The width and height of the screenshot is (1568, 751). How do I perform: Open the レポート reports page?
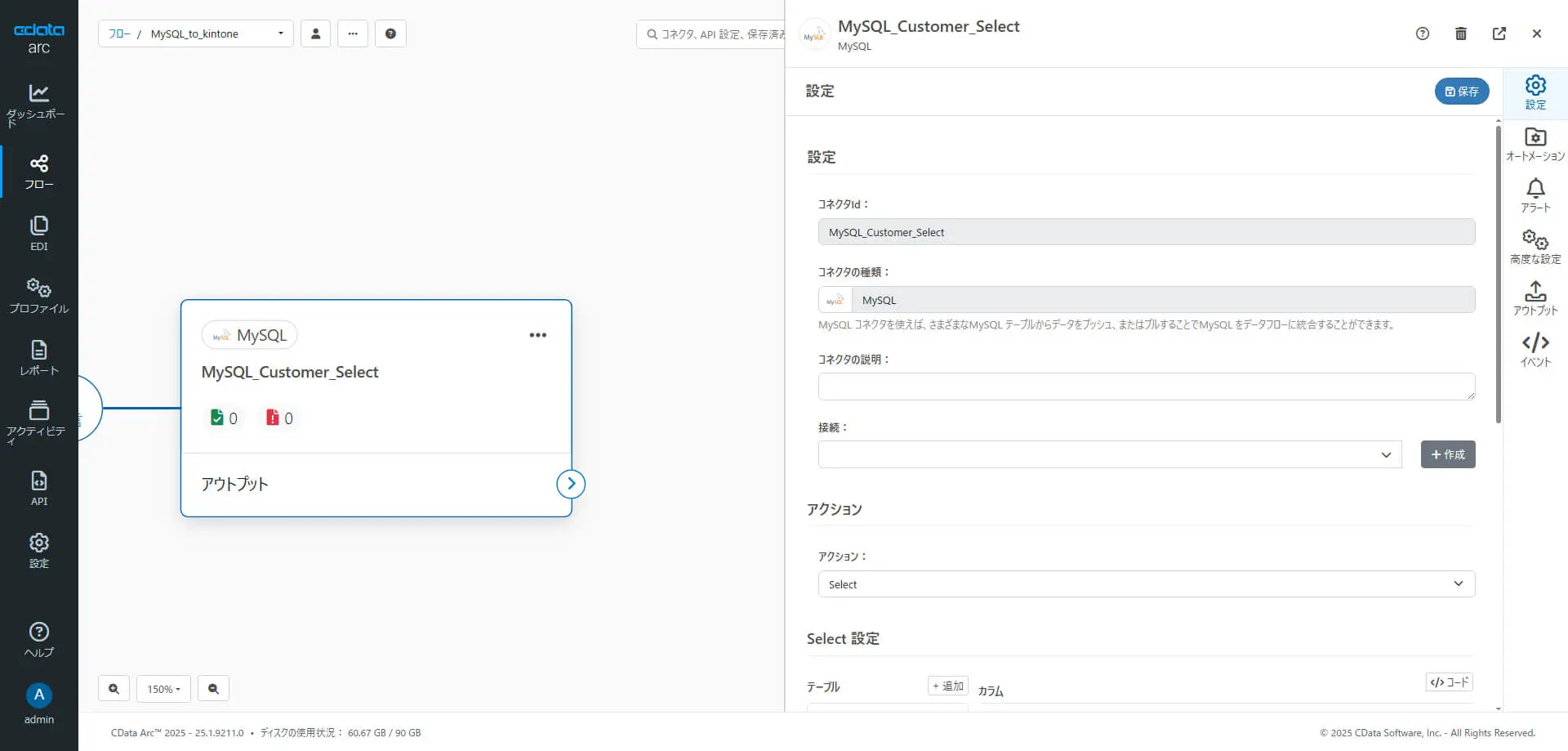(x=38, y=358)
